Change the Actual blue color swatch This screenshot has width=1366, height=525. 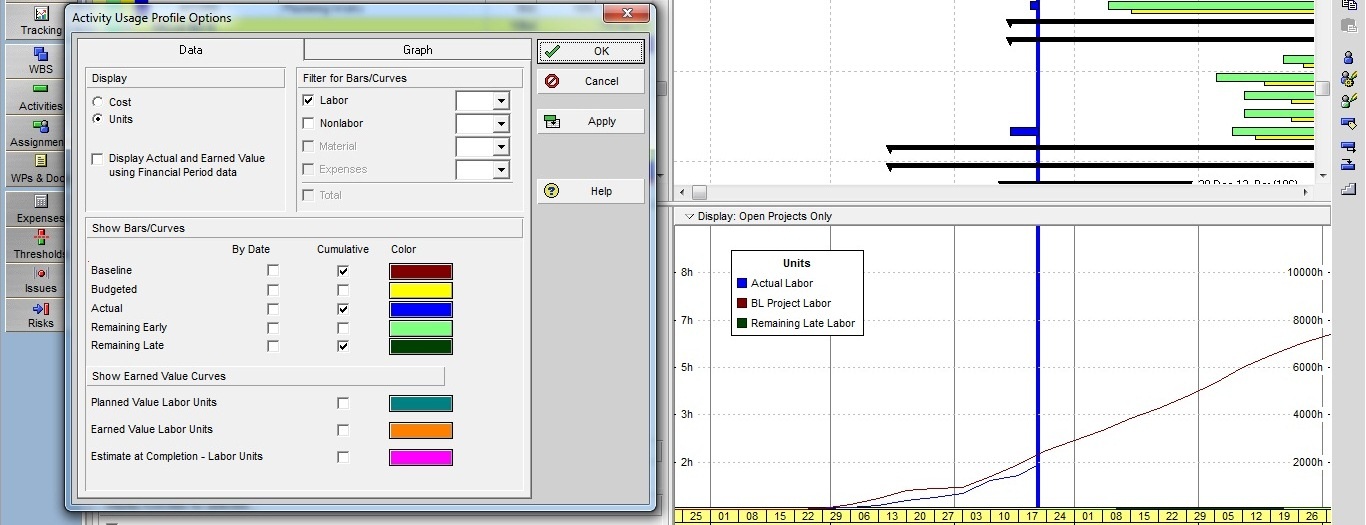tap(420, 309)
